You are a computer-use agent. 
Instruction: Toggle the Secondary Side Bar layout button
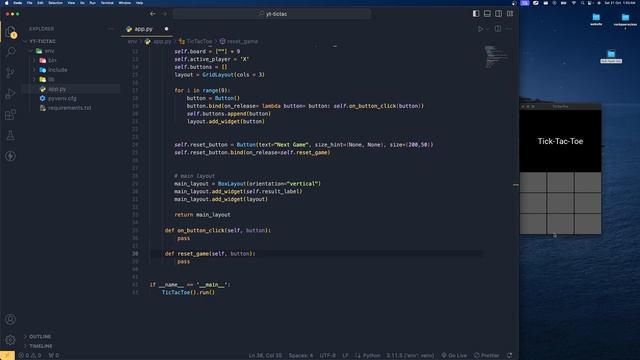[498, 13]
